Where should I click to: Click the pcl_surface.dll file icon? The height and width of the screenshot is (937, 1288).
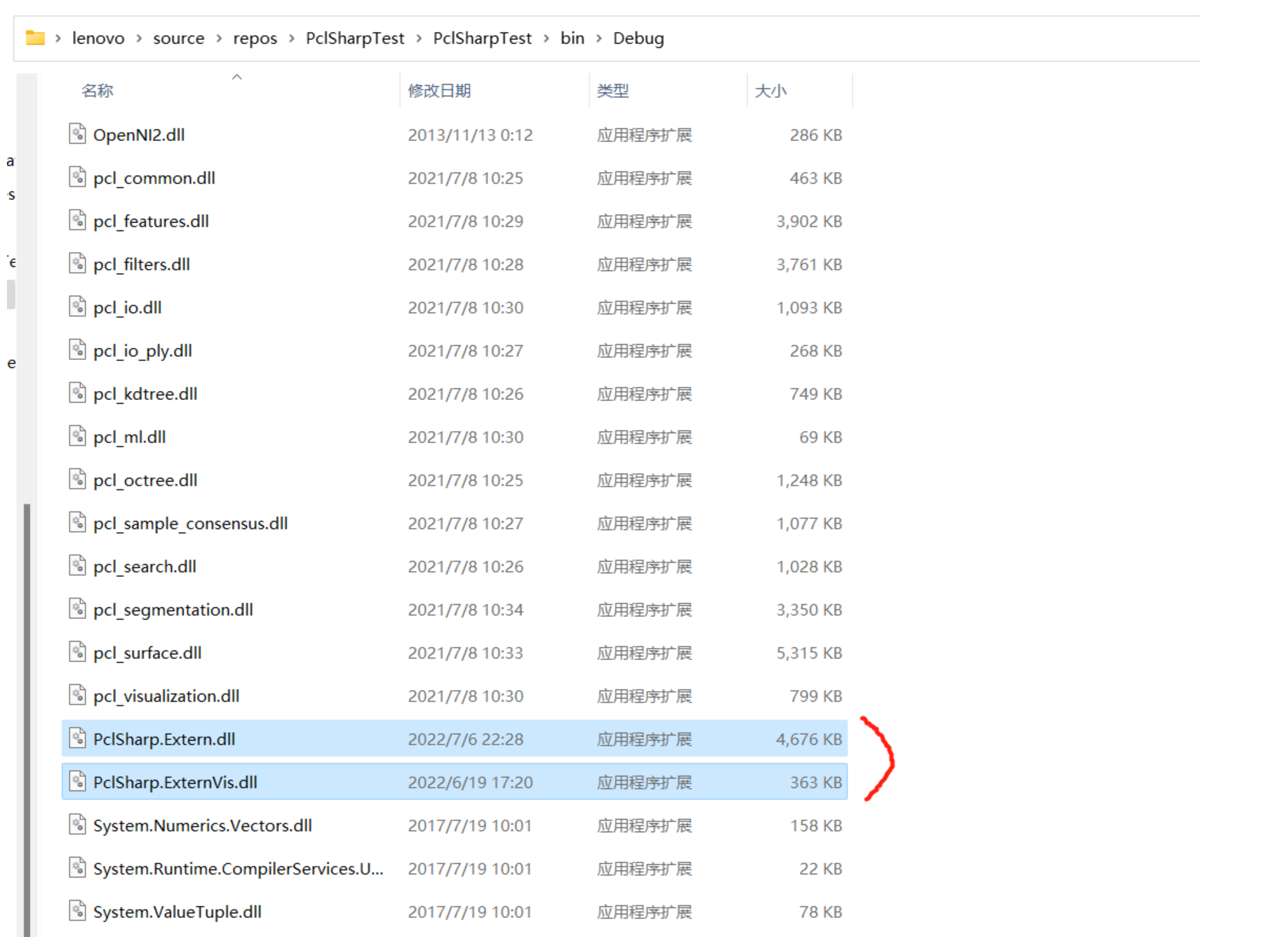pyautogui.click(x=77, y=651)
